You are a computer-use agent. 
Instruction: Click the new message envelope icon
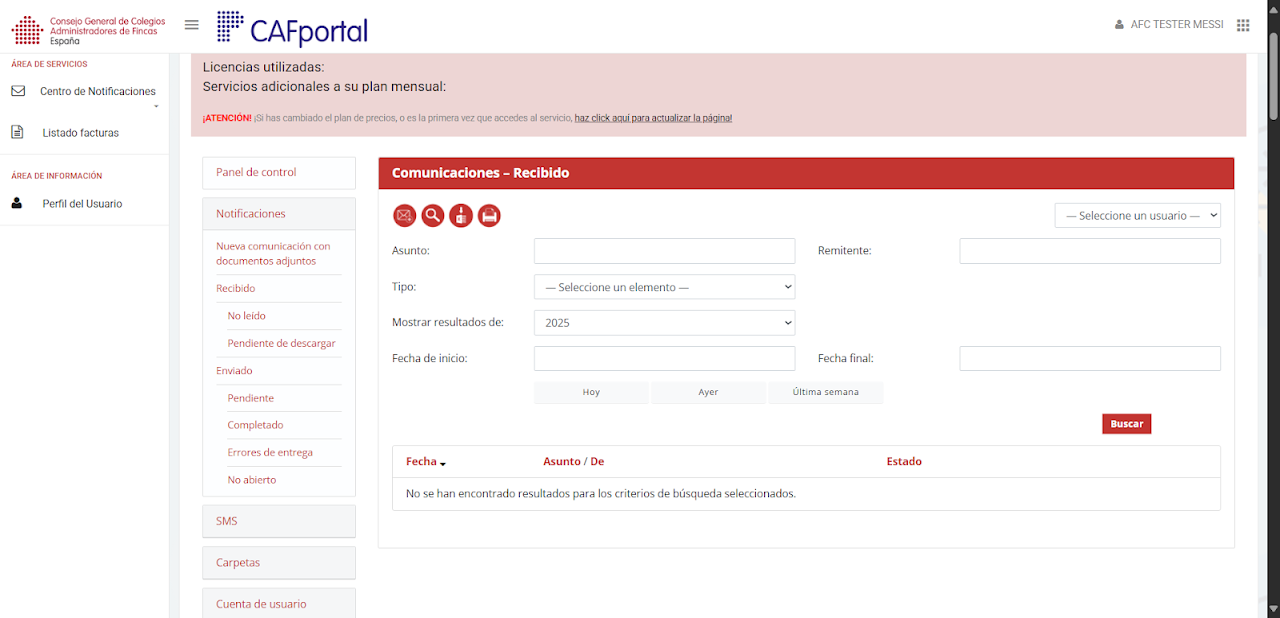click(404, 215)
